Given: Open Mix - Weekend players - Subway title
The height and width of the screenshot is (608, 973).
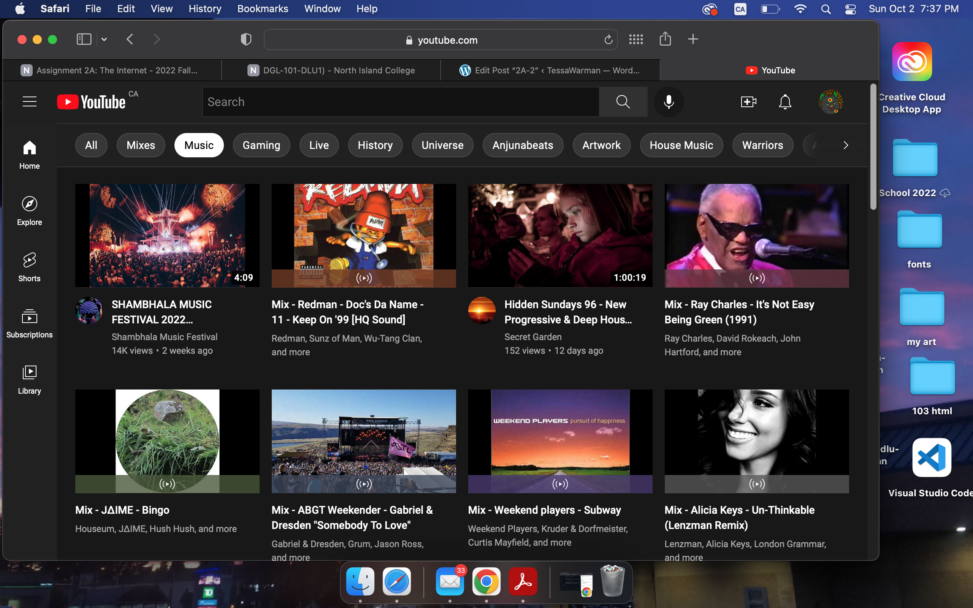Looking at the screenshot, I should point(544,510).
